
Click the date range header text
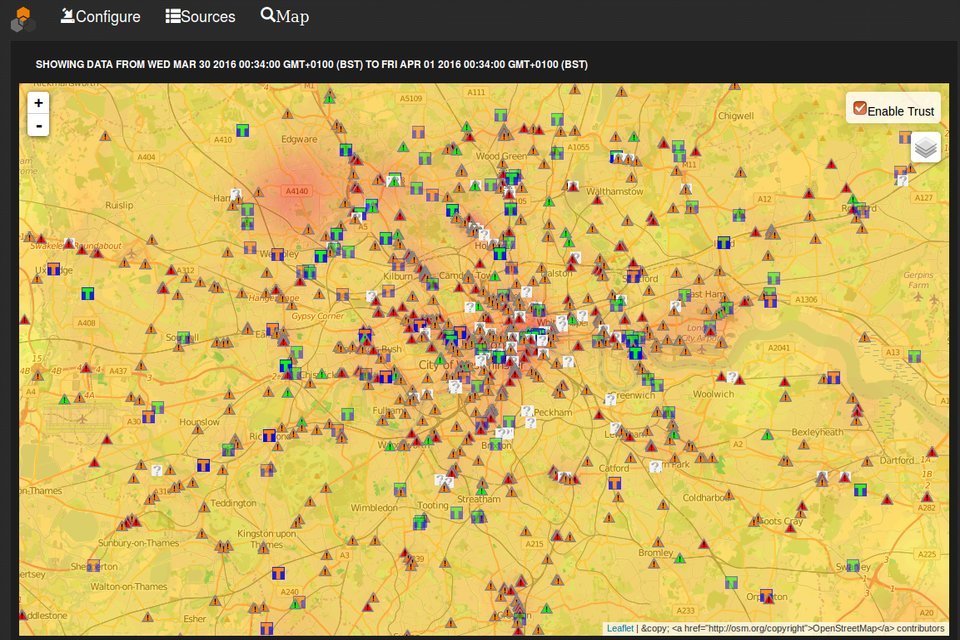click(x=312, y=64)
